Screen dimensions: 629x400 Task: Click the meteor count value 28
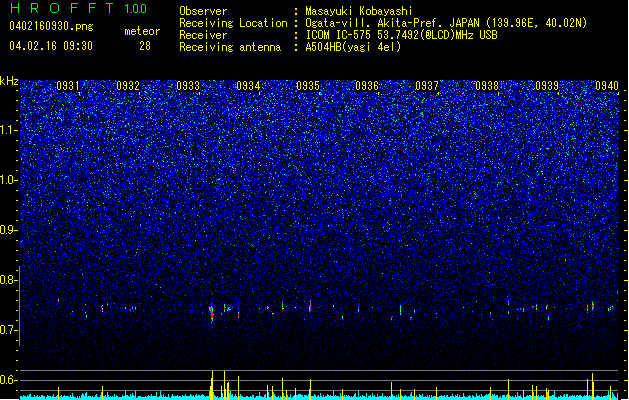pos(145,46)
